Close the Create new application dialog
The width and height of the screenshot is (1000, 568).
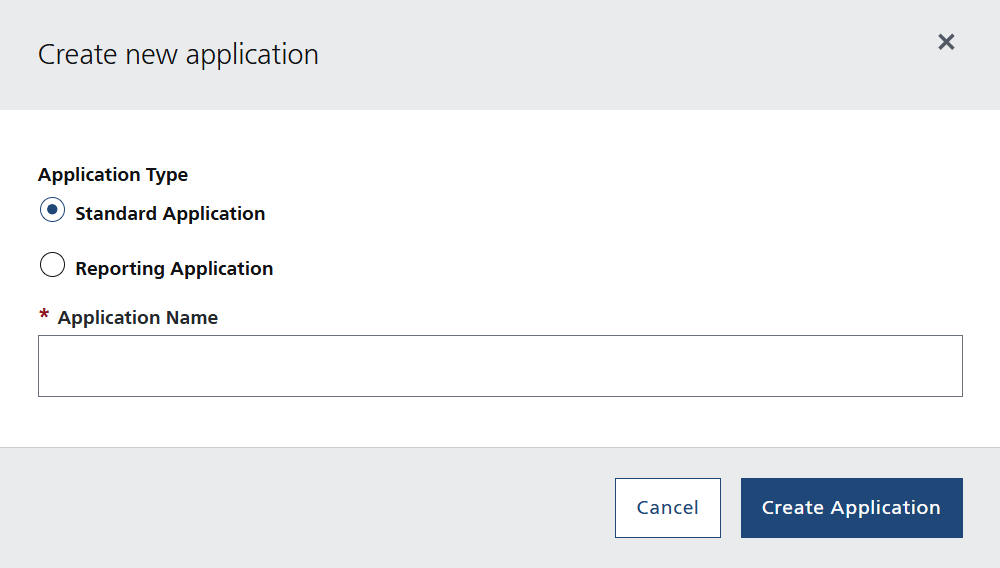946,42
